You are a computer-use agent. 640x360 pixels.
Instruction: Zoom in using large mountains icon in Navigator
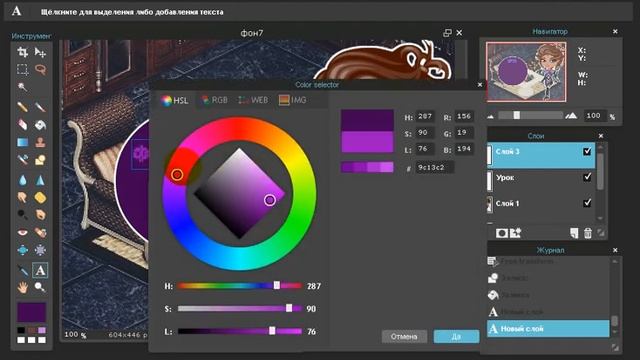571,116
